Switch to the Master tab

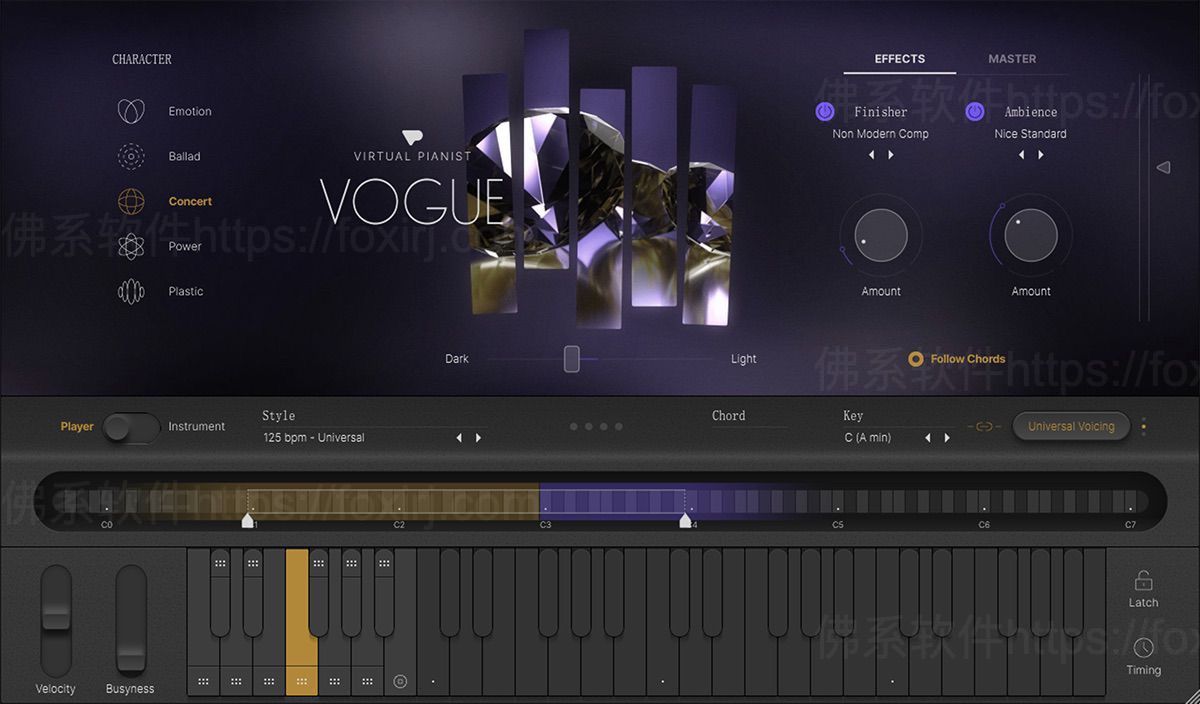(x=1012, y=59)
